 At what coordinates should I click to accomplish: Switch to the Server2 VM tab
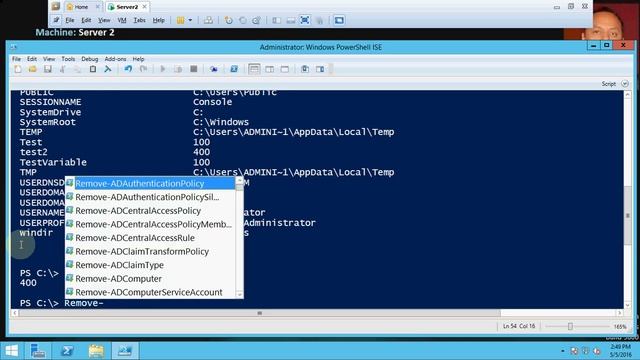127,7
